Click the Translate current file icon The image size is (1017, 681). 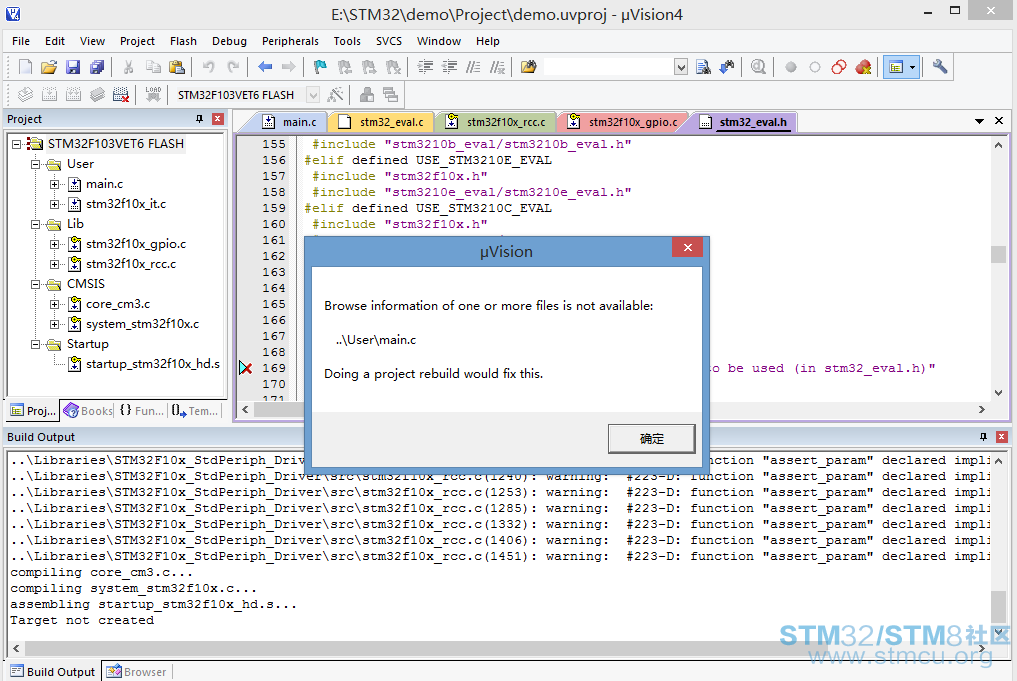(25, 95)
